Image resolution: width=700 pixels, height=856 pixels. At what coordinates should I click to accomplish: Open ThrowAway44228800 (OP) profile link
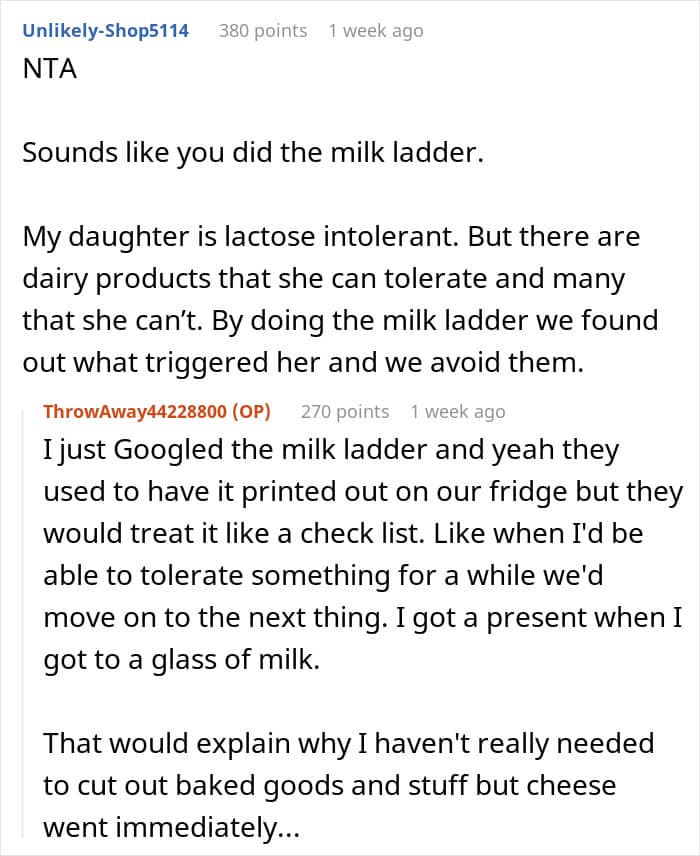[x=157, y=412]
